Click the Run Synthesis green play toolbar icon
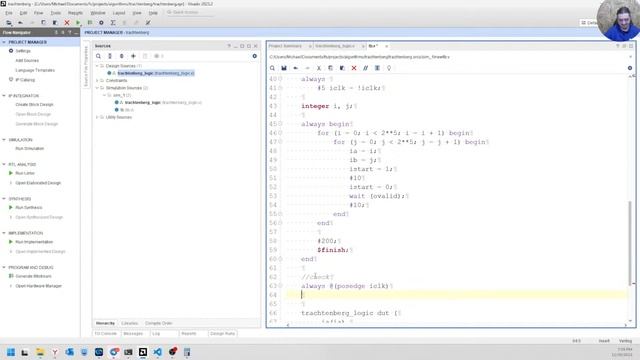The height and width of the screenshot is (360, 640). point(78,23)
